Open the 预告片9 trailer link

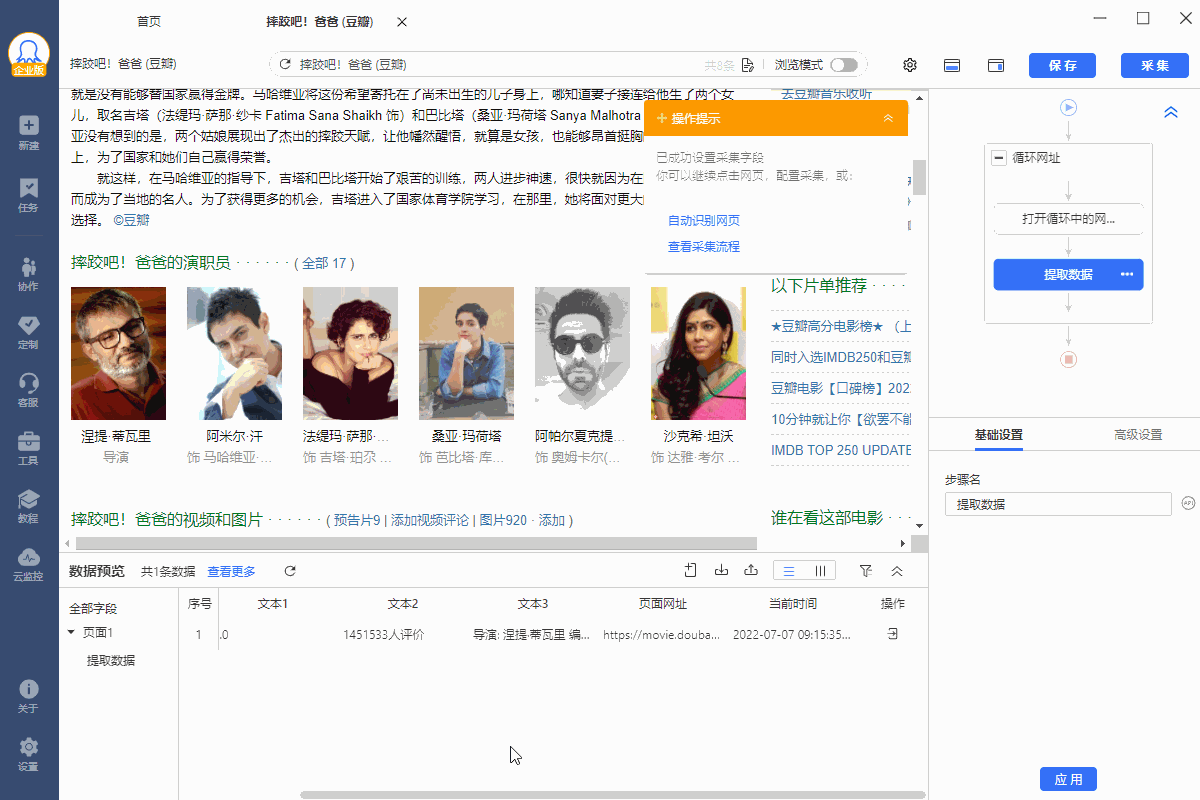(357, 520)
